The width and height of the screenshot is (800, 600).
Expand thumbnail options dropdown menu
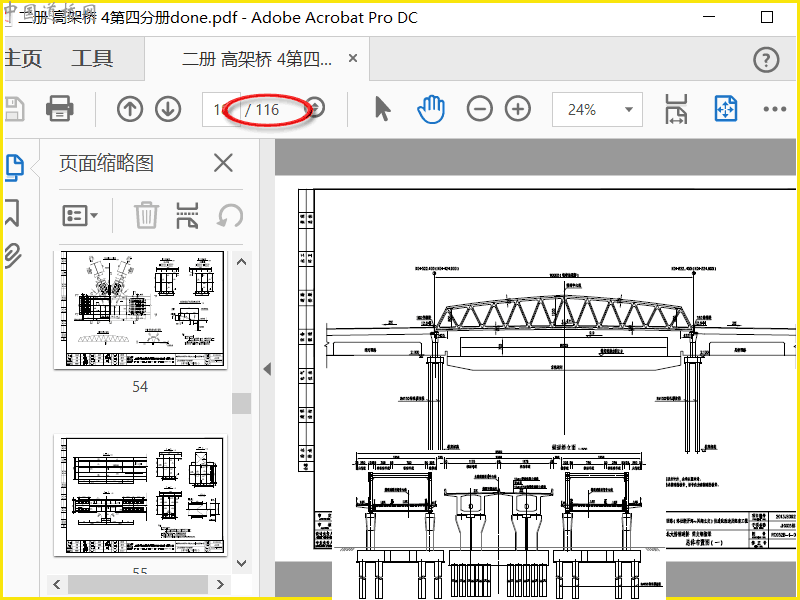pyautogui.click(x=80, y=216)
